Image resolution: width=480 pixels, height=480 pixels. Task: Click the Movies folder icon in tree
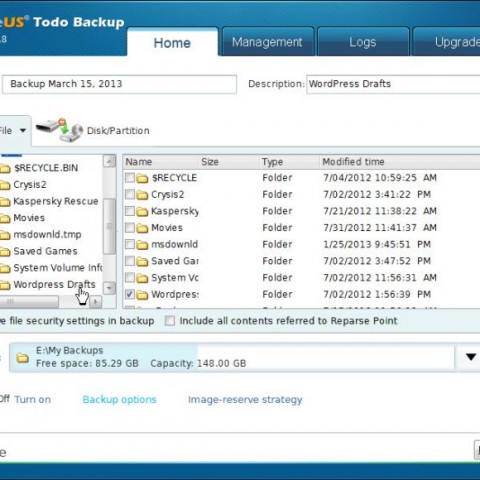(5, 218)
